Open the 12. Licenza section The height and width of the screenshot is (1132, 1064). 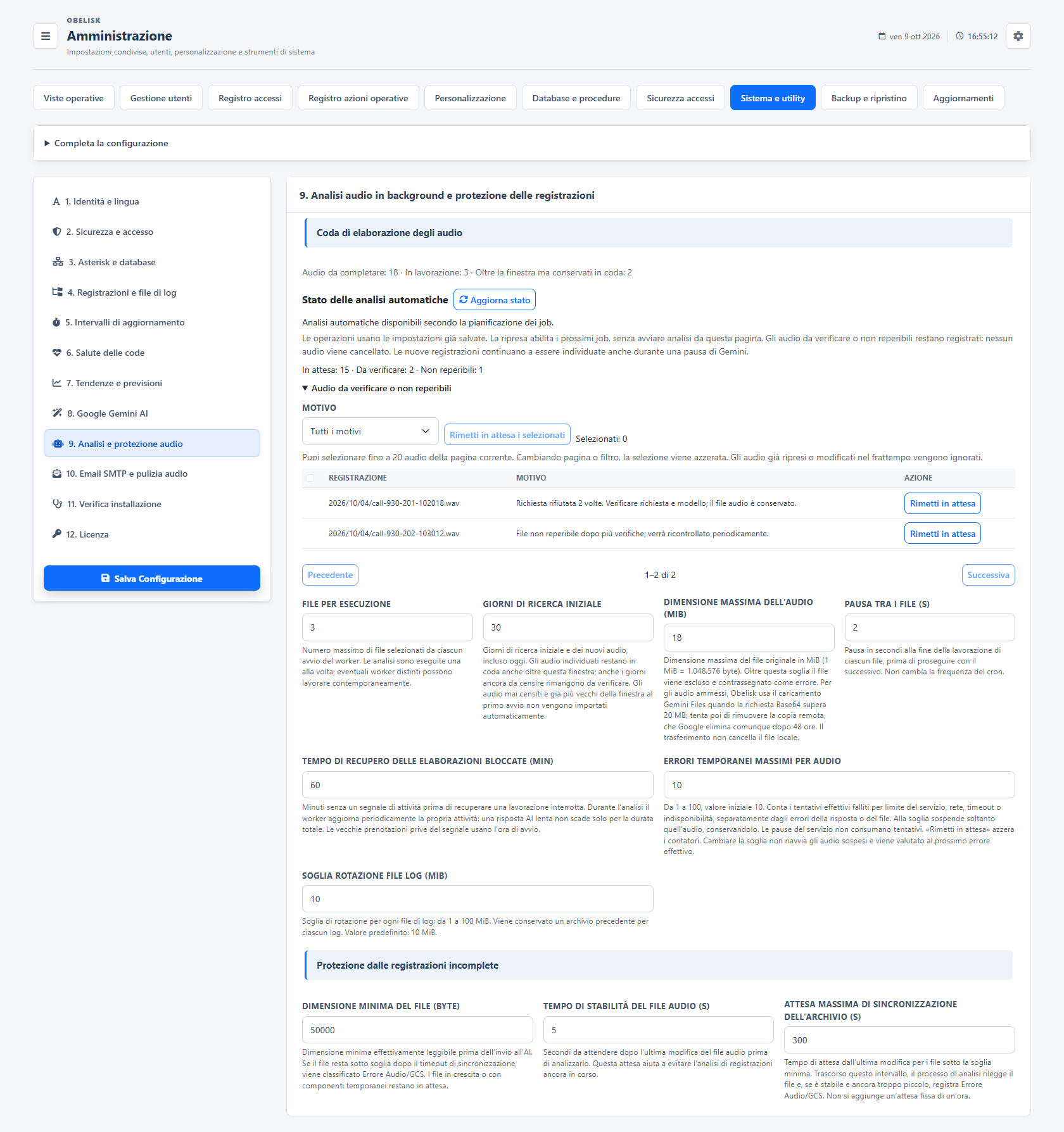pos(152,534)
